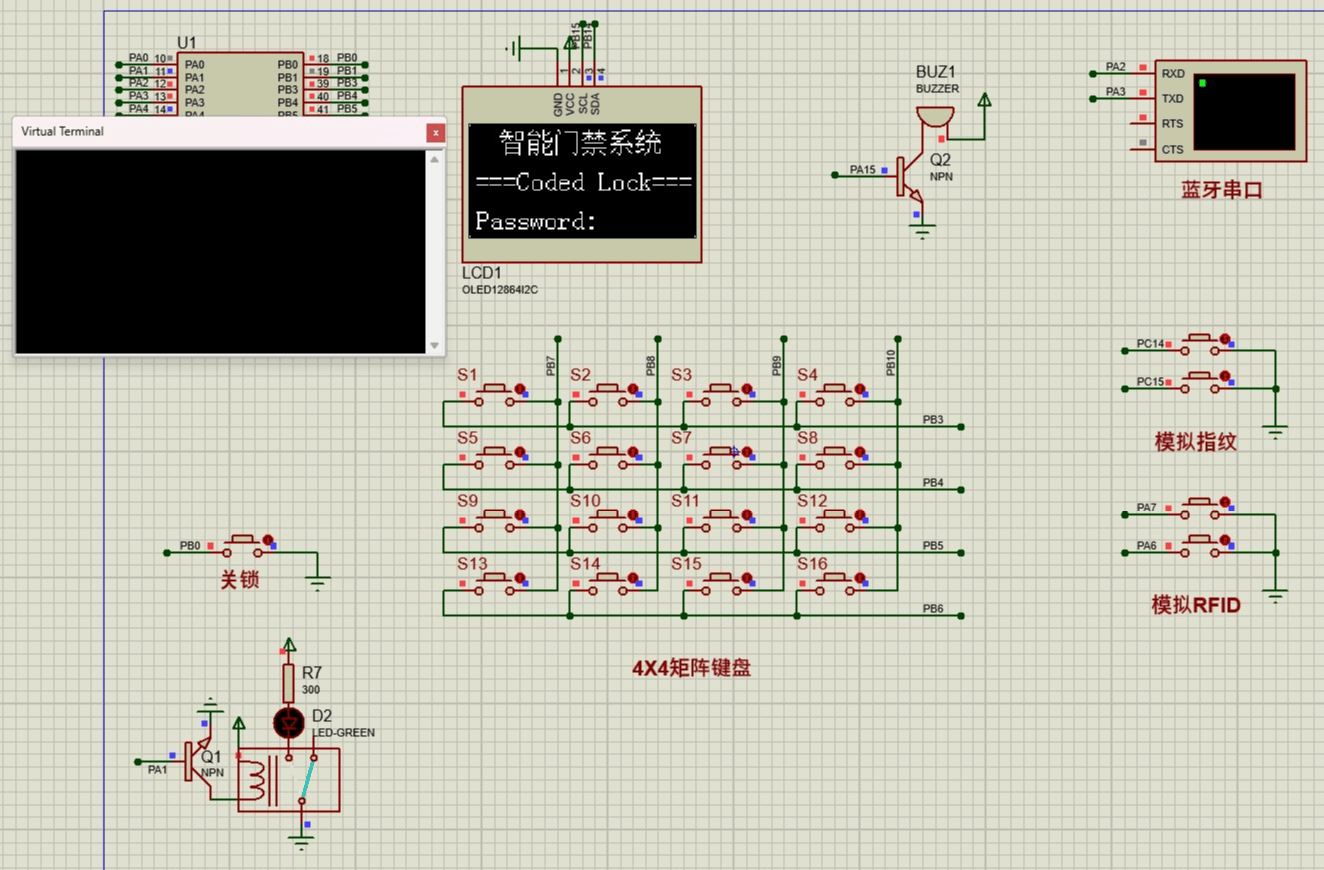Click the Virtual Terminal scrollbar down arrow

click(x=434, y=343)
